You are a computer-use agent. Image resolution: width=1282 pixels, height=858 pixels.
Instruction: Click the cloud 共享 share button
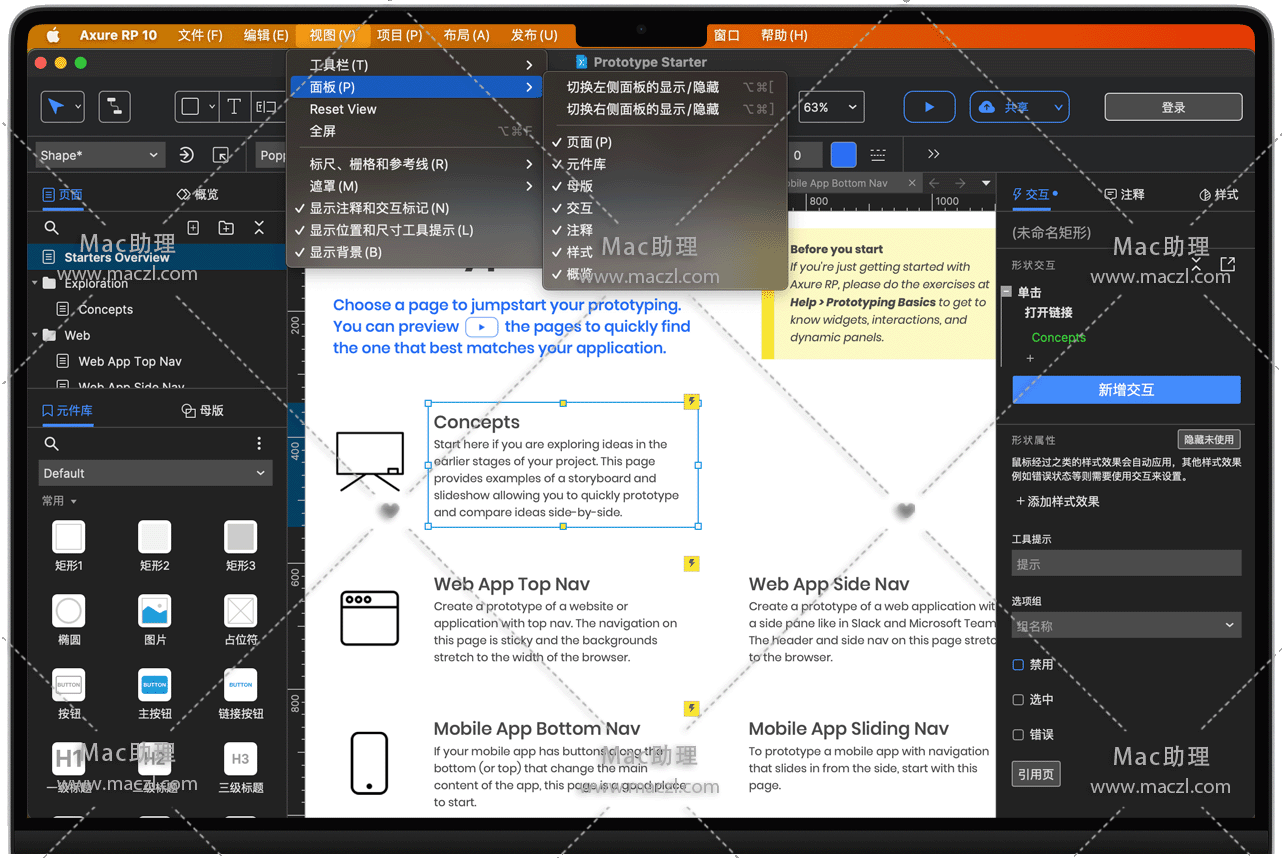[1019, 107]
